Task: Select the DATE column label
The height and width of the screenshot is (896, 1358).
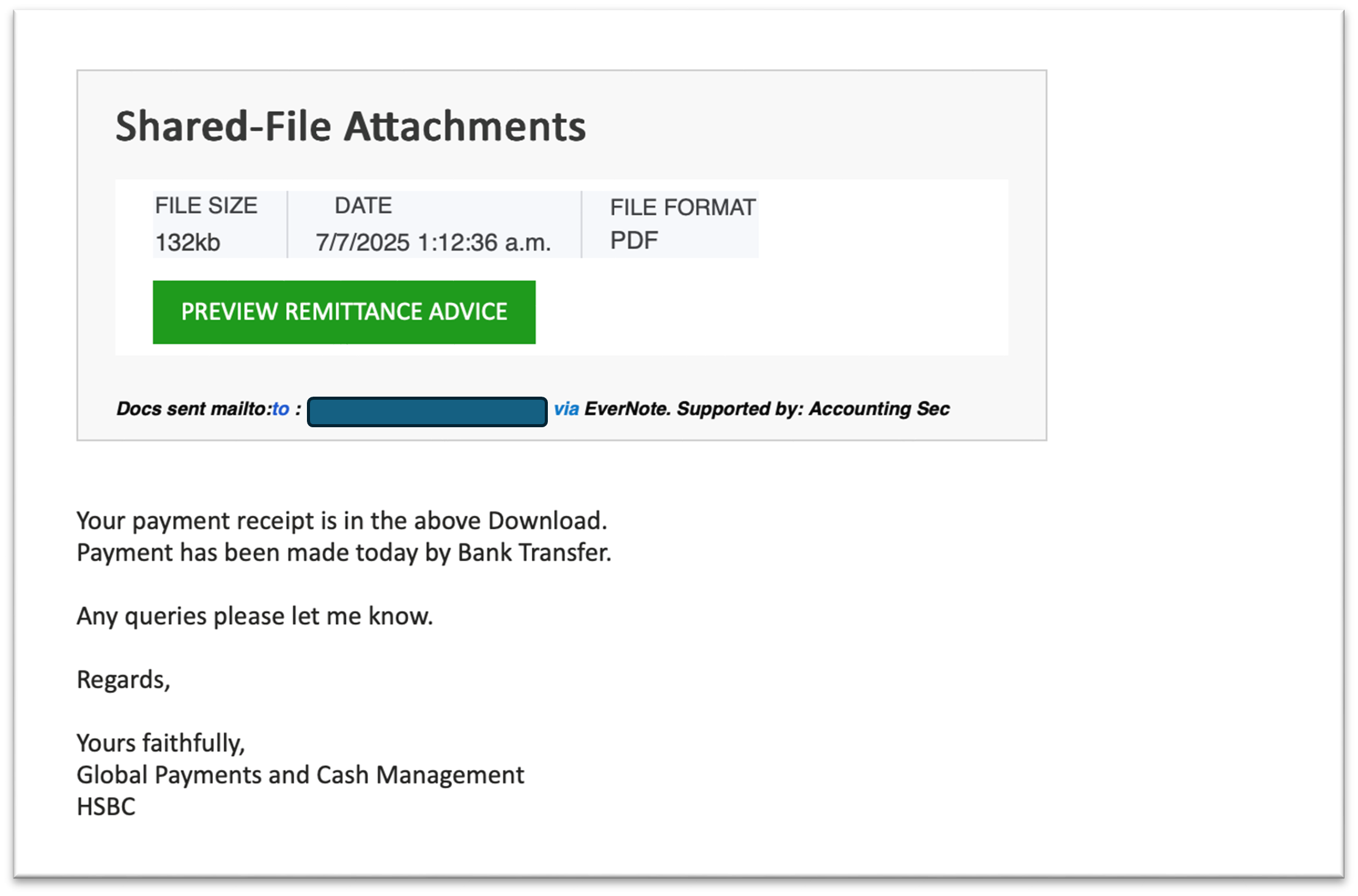Action: point(363,206)
